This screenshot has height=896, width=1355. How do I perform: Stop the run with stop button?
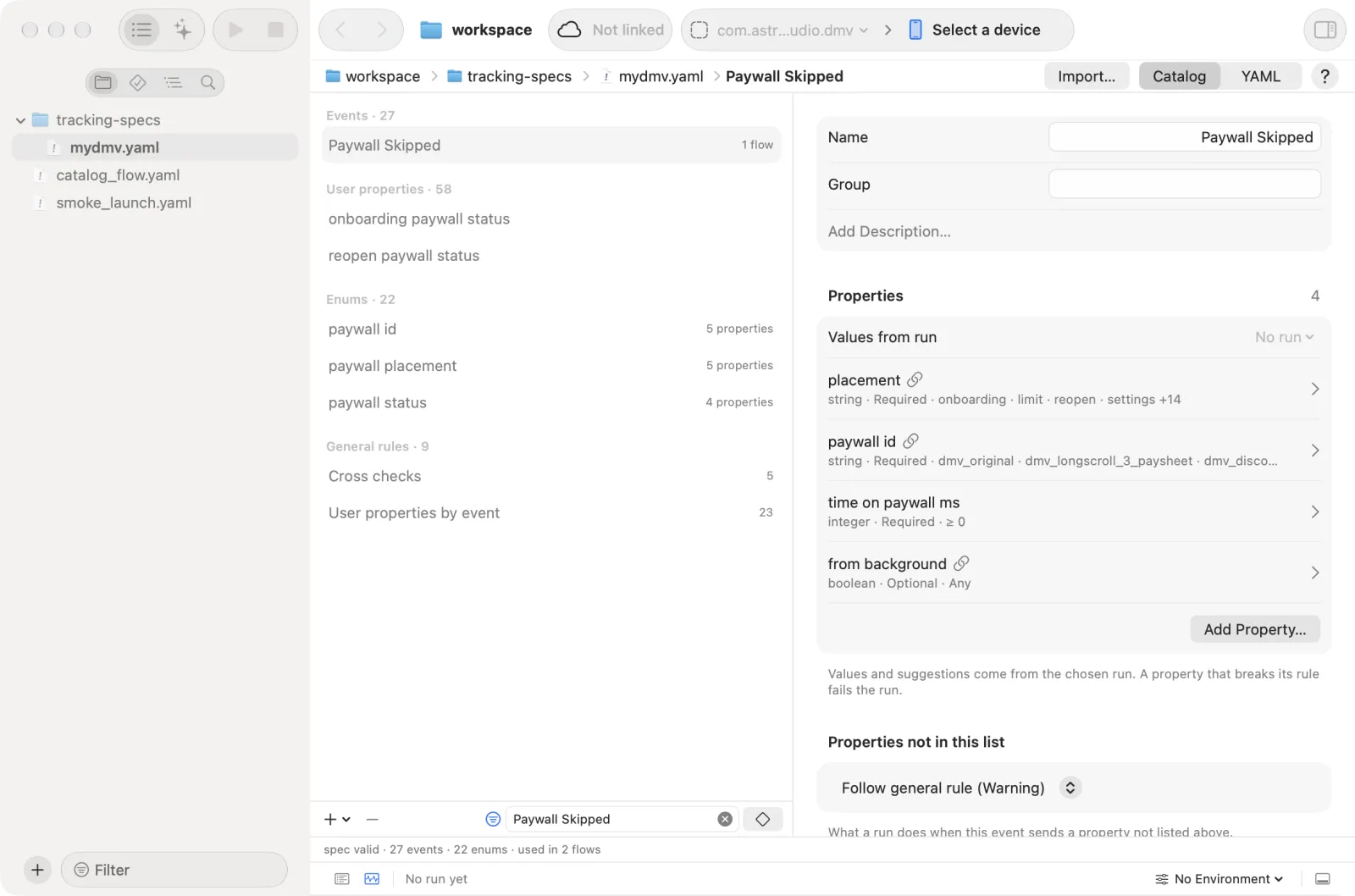(x=275, y=30)
